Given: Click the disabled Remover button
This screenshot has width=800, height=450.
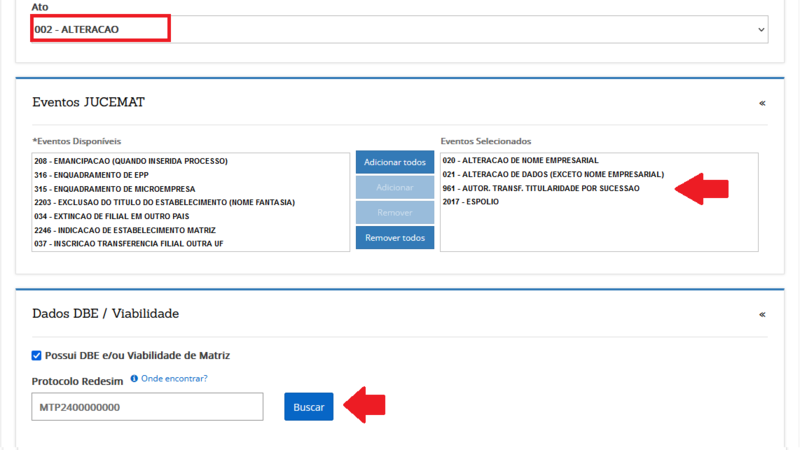Looking at the screenshot, I should [x=395, y=213].
